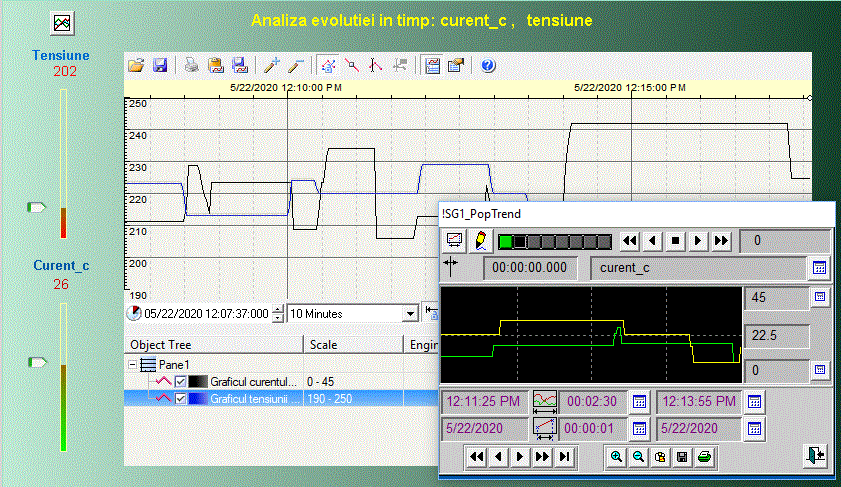
Task: Click the printer icon in trend toolbar
Action: coord(190,66)
